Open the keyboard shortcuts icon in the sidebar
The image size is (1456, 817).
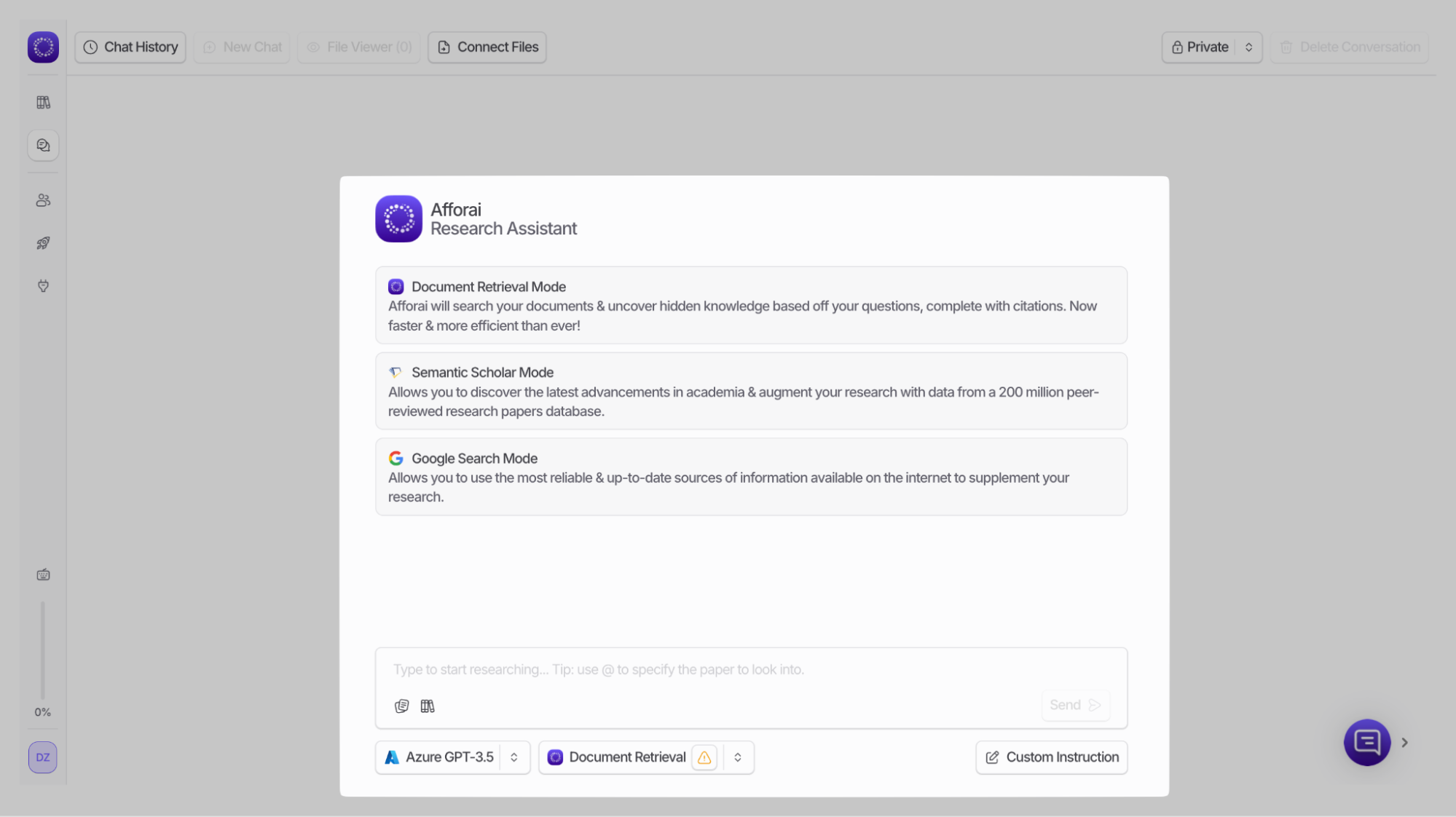tap(42, 574)
